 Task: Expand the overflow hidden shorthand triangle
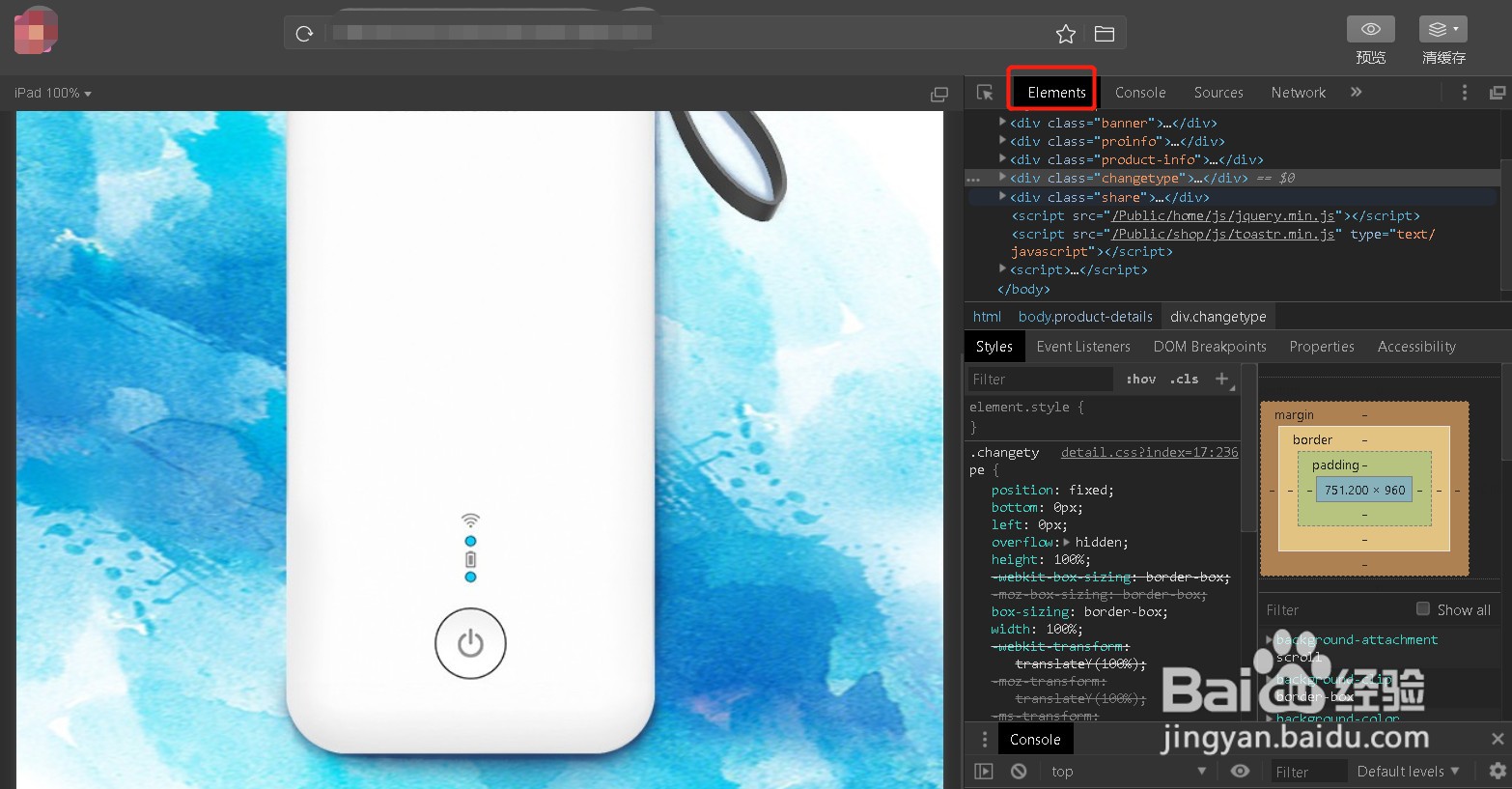(x=1066, y=542)
